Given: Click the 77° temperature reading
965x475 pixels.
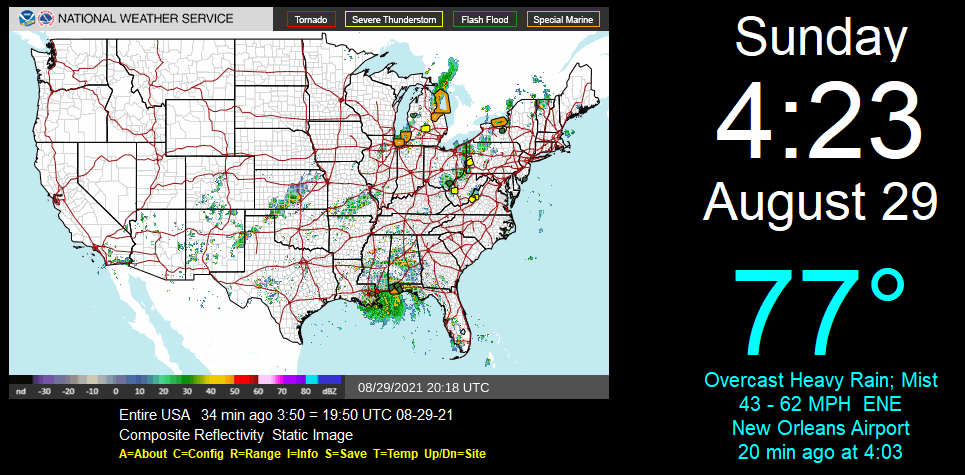Looking at the screenshot, I should pyautogui.click(x=820, y=313).
